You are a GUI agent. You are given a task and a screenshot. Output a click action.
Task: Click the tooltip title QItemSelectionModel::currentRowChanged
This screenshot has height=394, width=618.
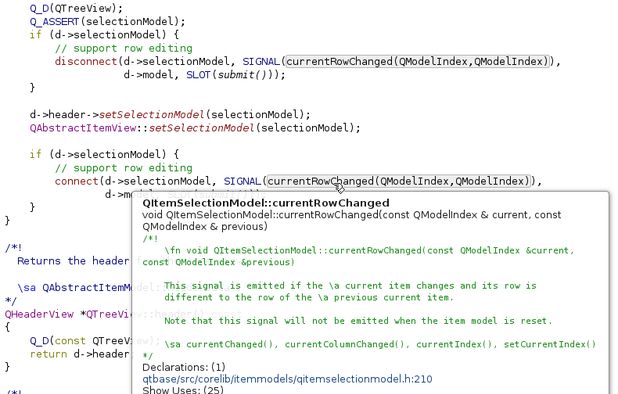266,203
